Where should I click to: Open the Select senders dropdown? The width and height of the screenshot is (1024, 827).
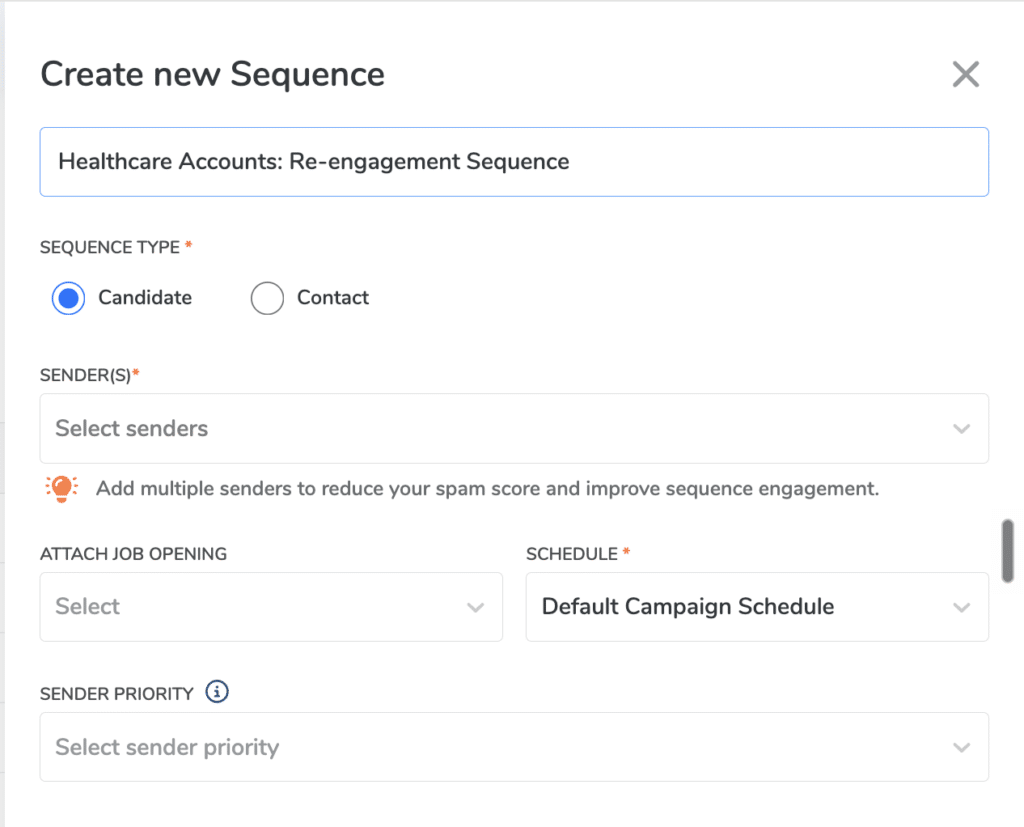(514, 429)
